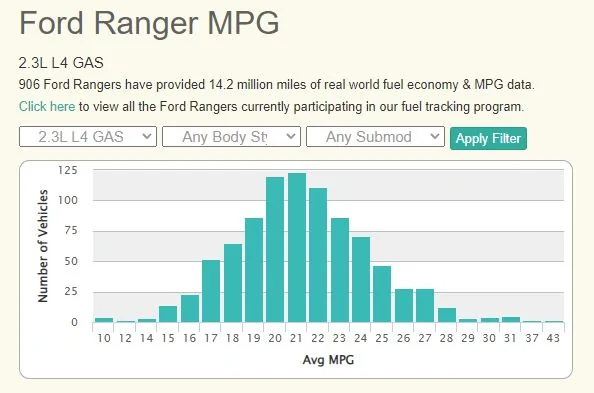
Task: Click the 26 MPG histogram bar
Action: pyautogui.click(x=404, y=306)
